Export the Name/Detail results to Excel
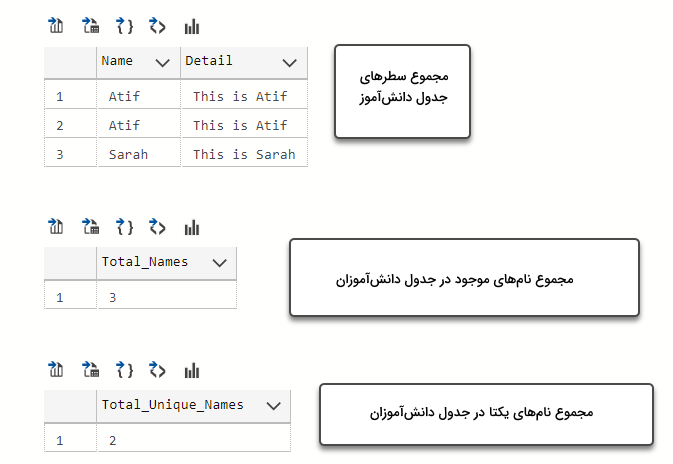The width and height of the screenshot is (673, 464). pyautogui.click(x=91, y=26)
